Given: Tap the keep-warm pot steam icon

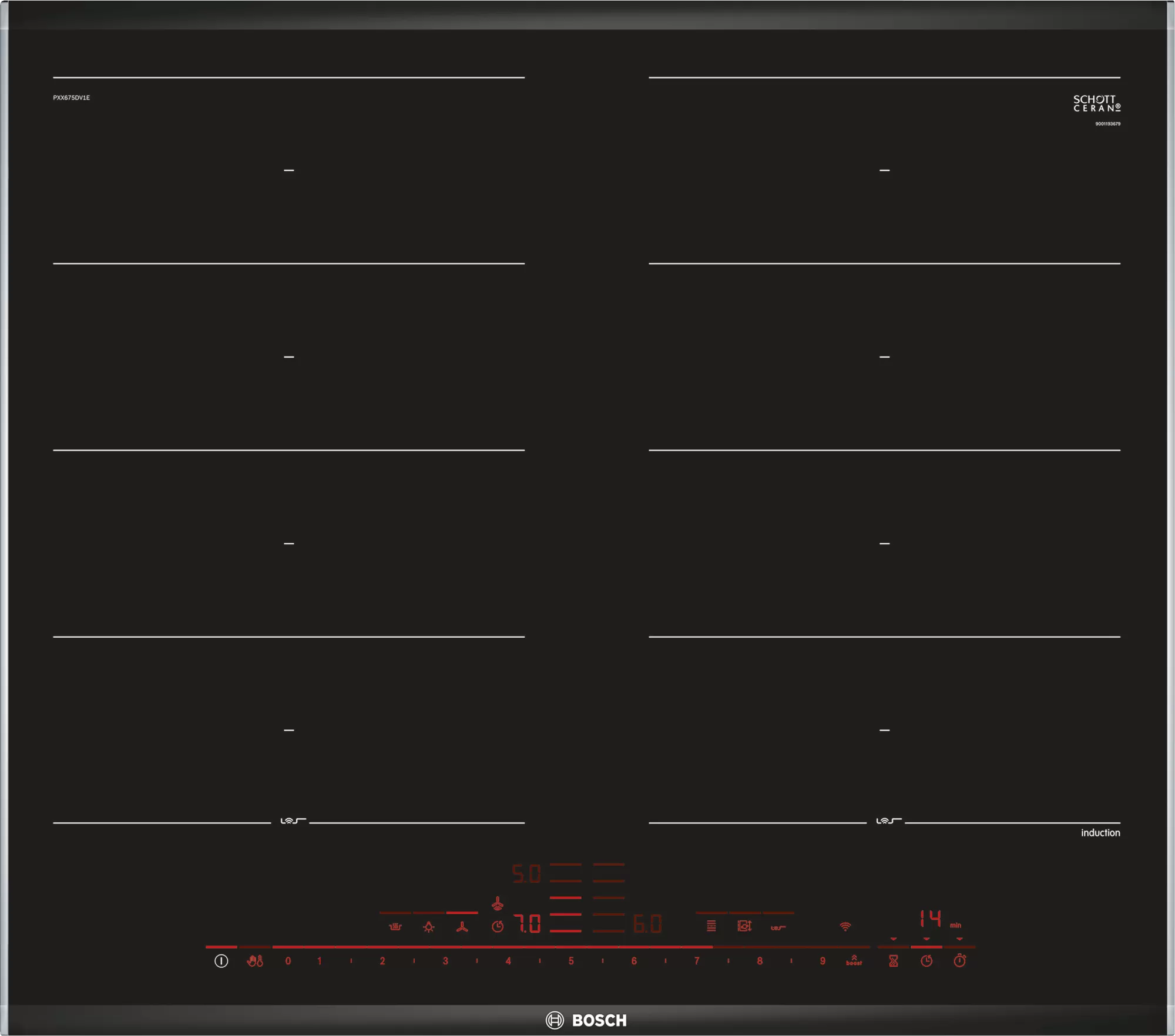Looking at the screenshot, I should 395,927.
